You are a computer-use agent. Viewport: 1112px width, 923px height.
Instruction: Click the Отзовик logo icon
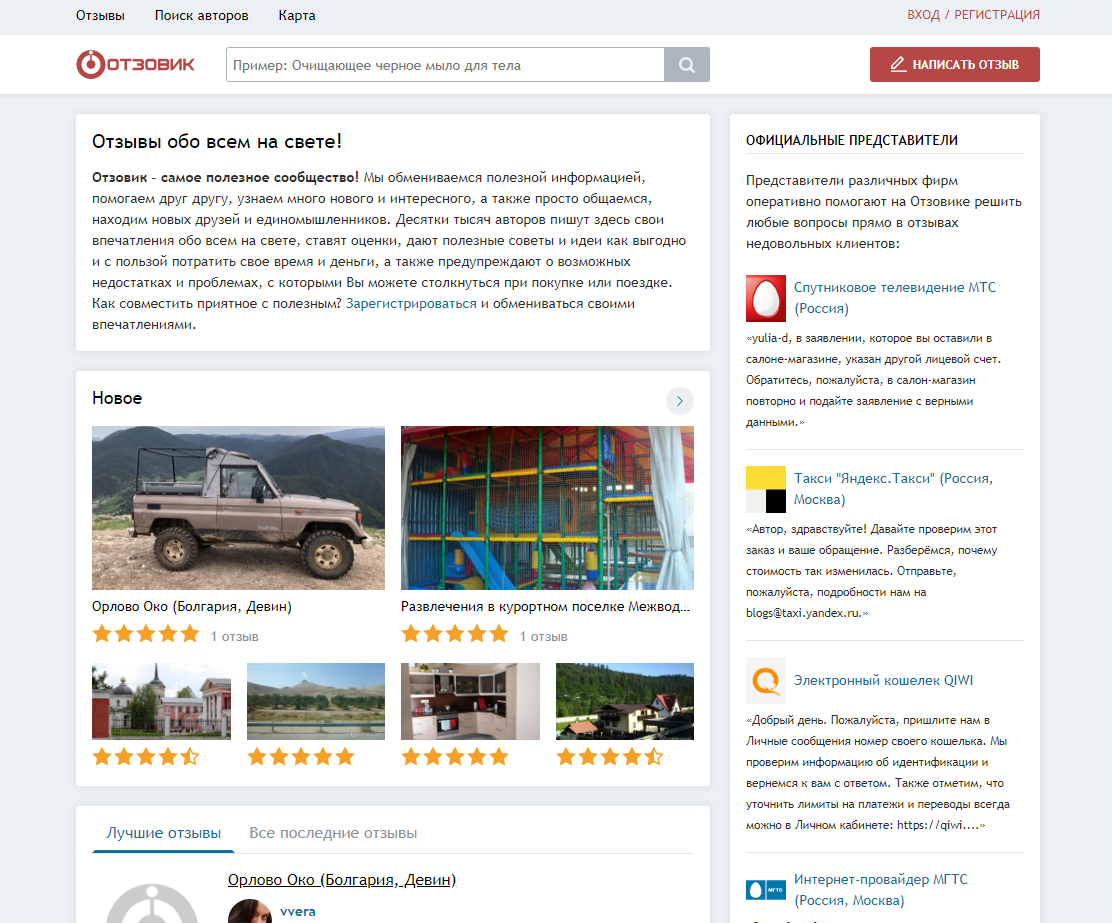click(90, 64)
